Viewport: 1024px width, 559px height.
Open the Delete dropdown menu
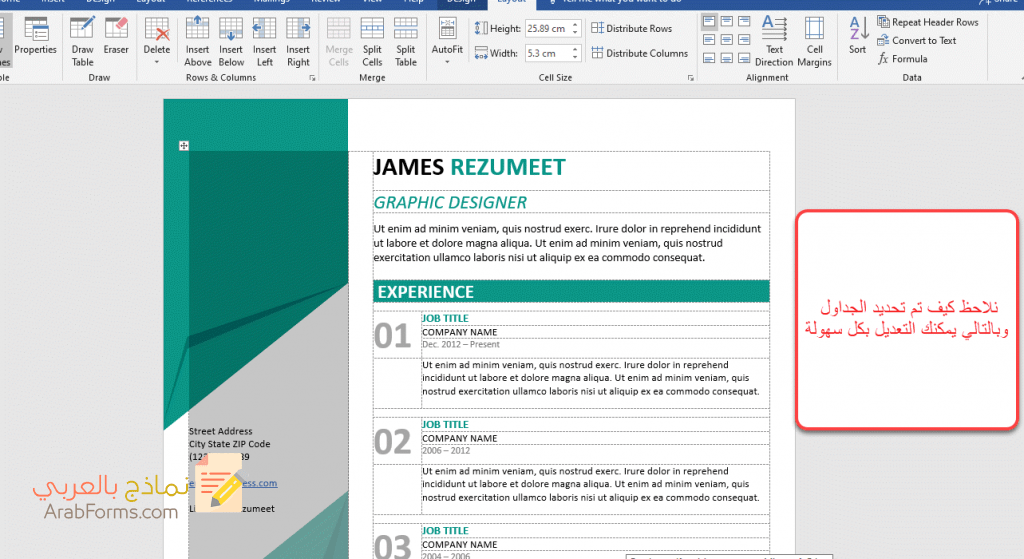coord(157,61)
